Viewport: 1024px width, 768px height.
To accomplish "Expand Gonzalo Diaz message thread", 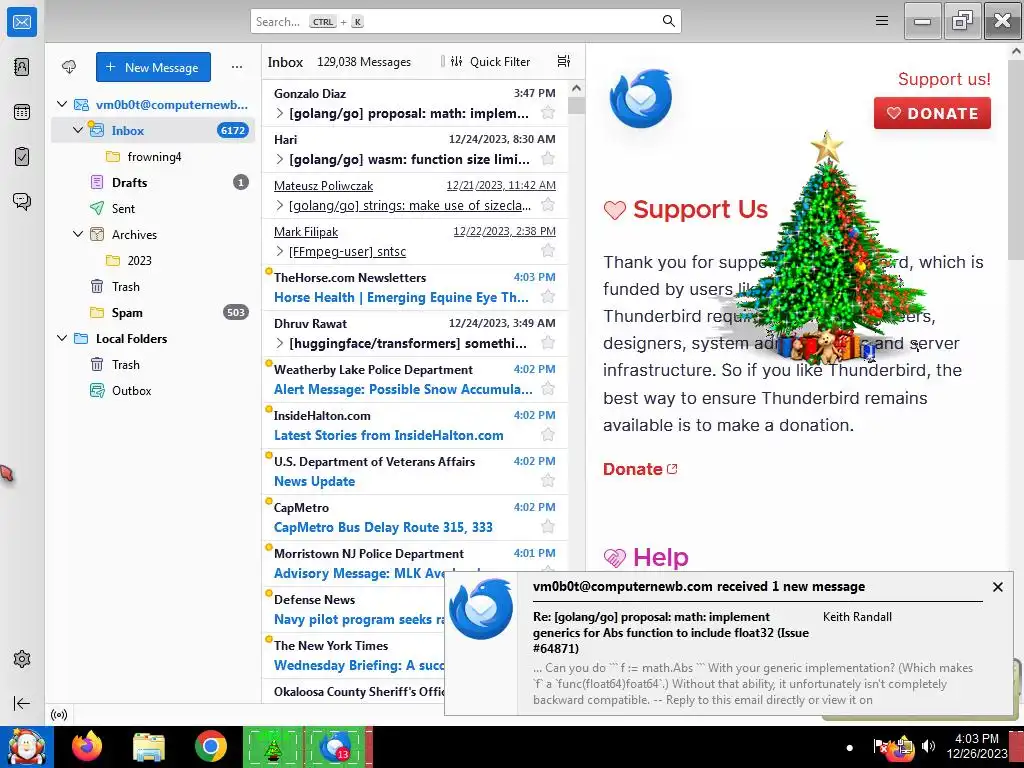I will point(280,113).
